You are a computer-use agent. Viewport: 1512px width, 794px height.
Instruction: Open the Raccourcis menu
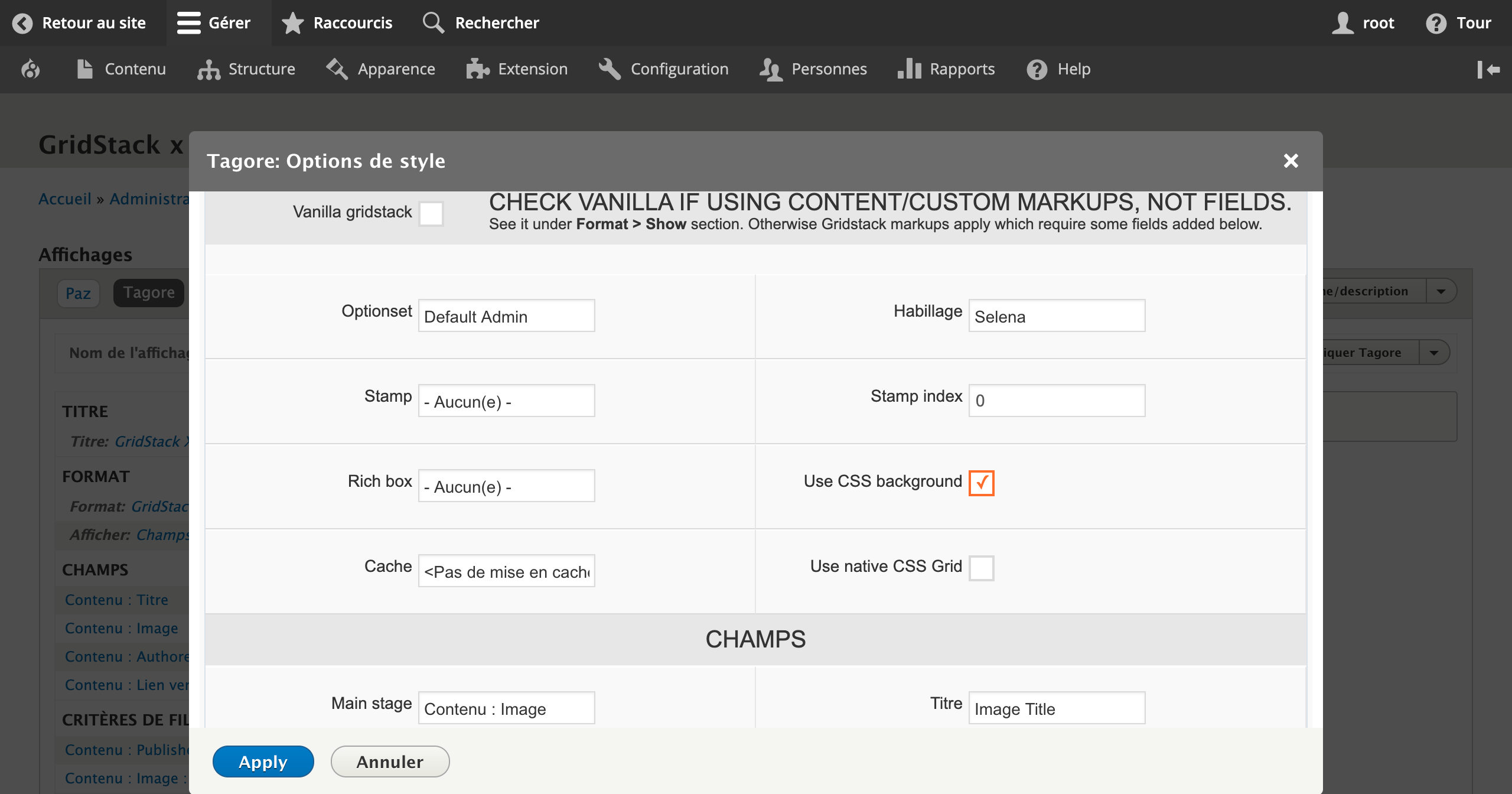[x=337, y=22]
